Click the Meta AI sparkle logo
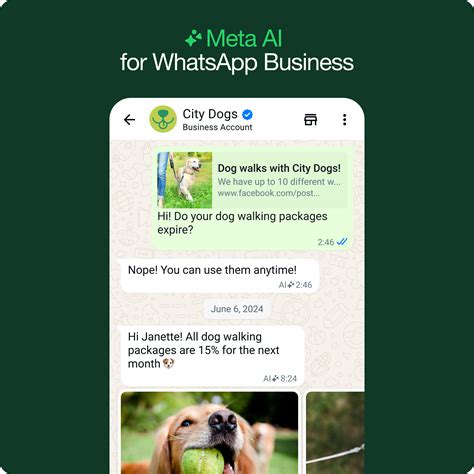 coord(193,38)
